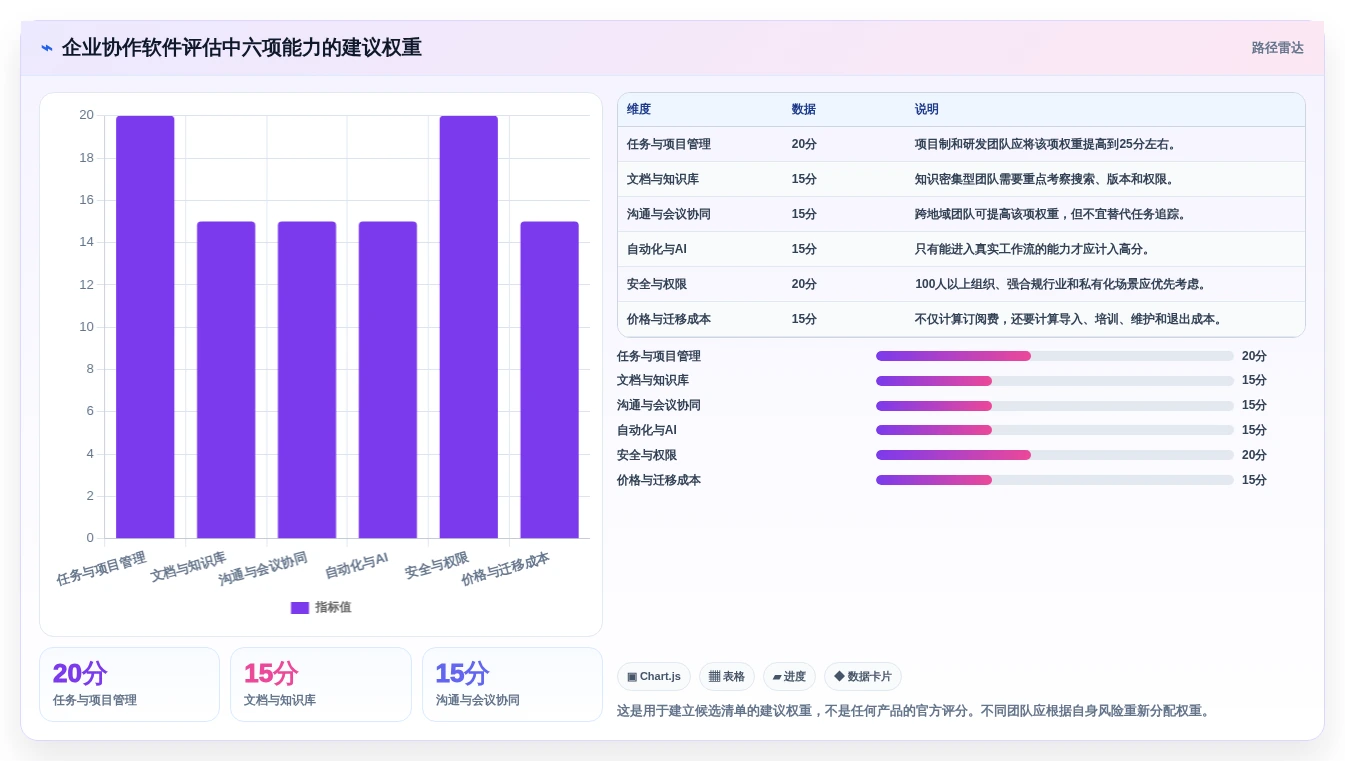This screenshot has height=761, width=1345.
Task: Click the lightning icon beside the title
Action: point(47,48)
